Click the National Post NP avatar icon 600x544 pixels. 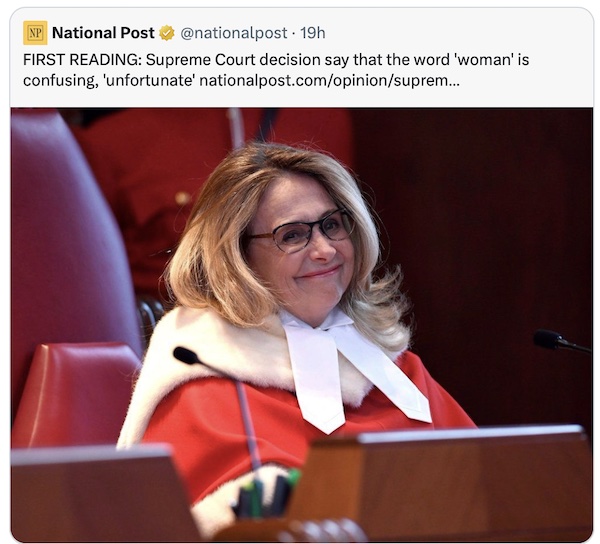[x=35, y=33]
